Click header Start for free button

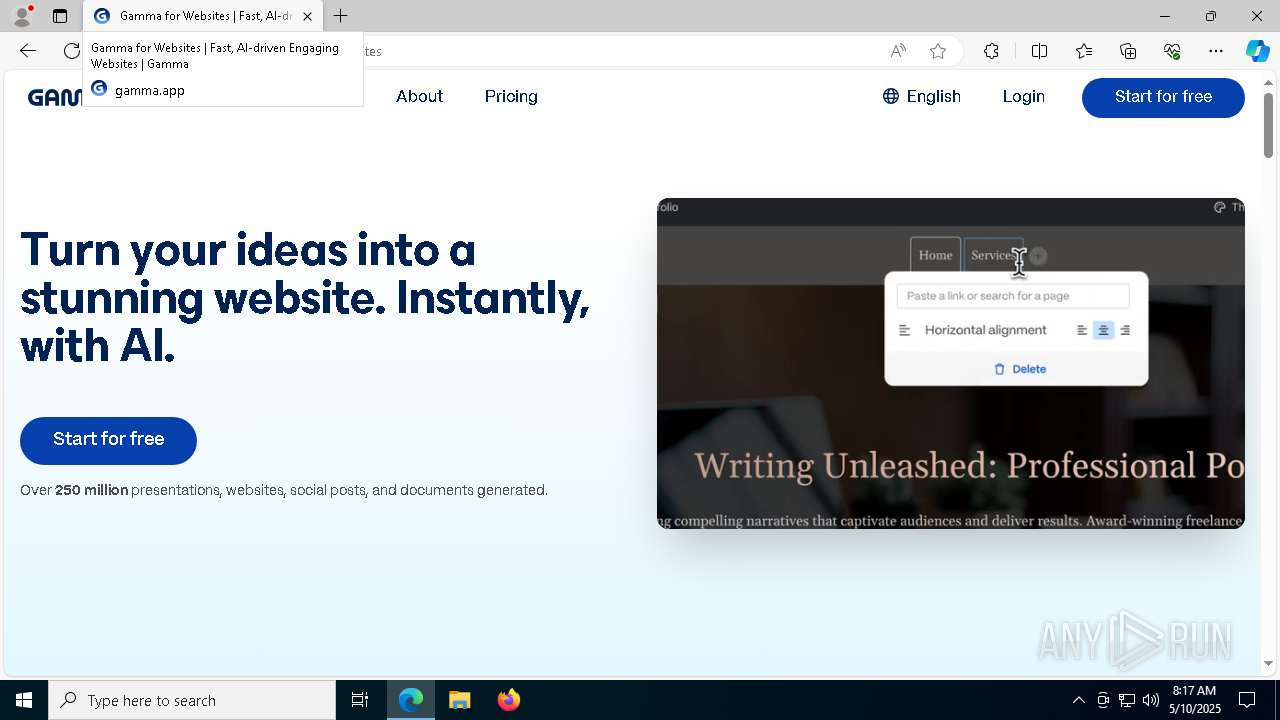pyautogui.click(x=1163, y=97)
